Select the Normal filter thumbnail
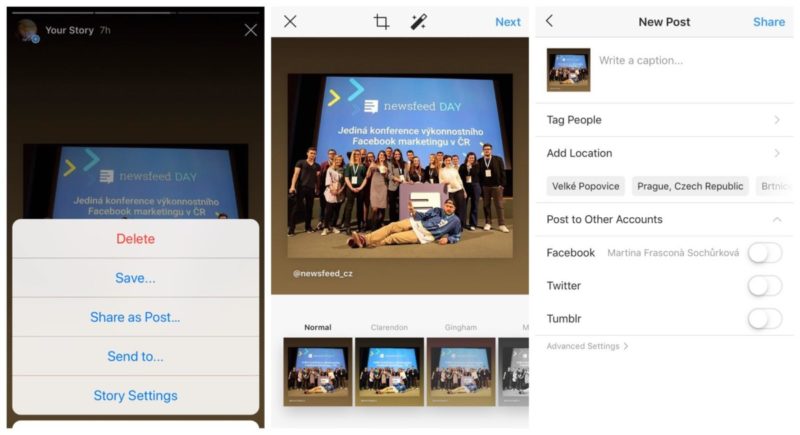The width and height of the screenshot is (800, 435). [318, 372]
